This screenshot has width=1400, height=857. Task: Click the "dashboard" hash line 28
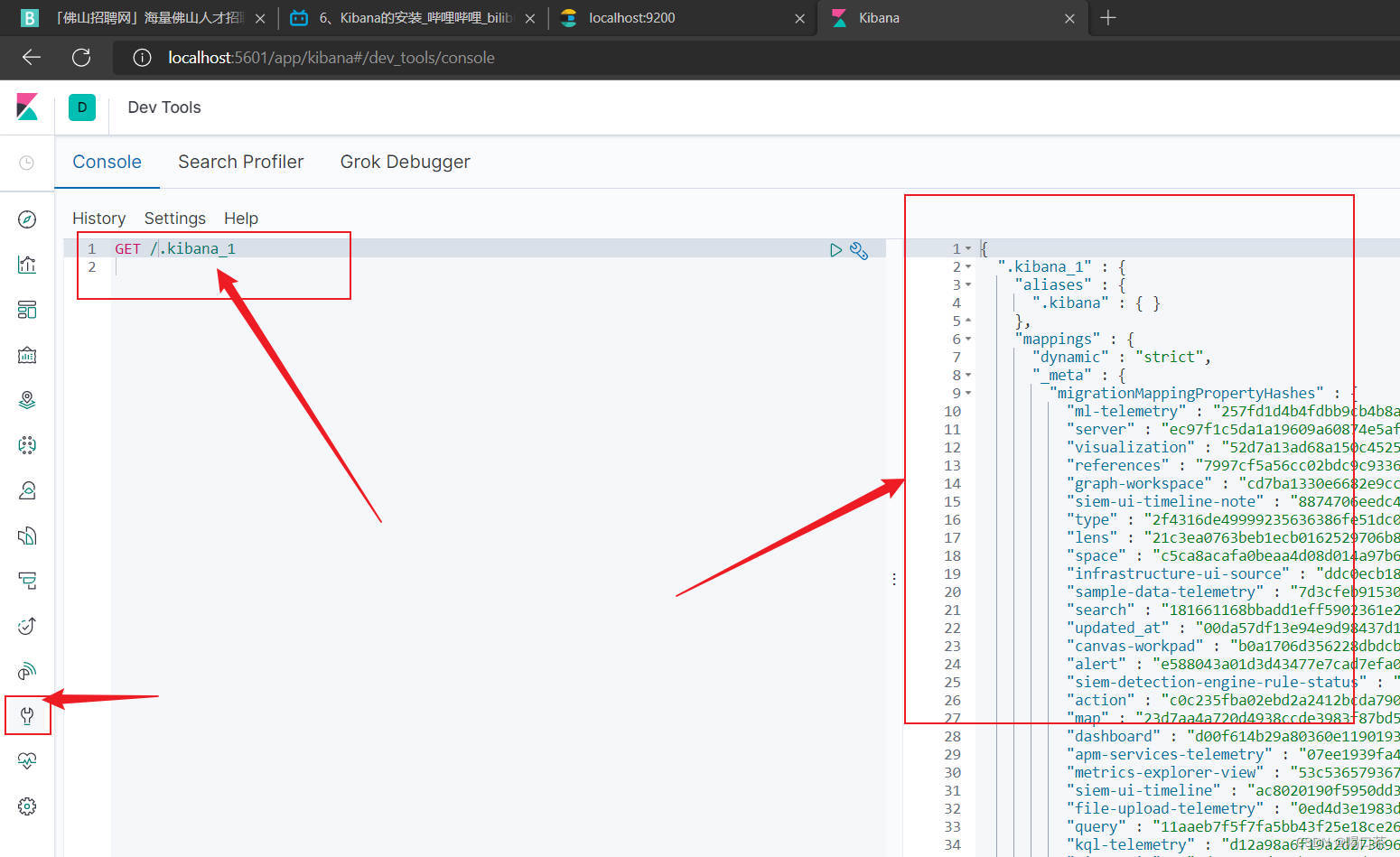(x=1233, y=736)
